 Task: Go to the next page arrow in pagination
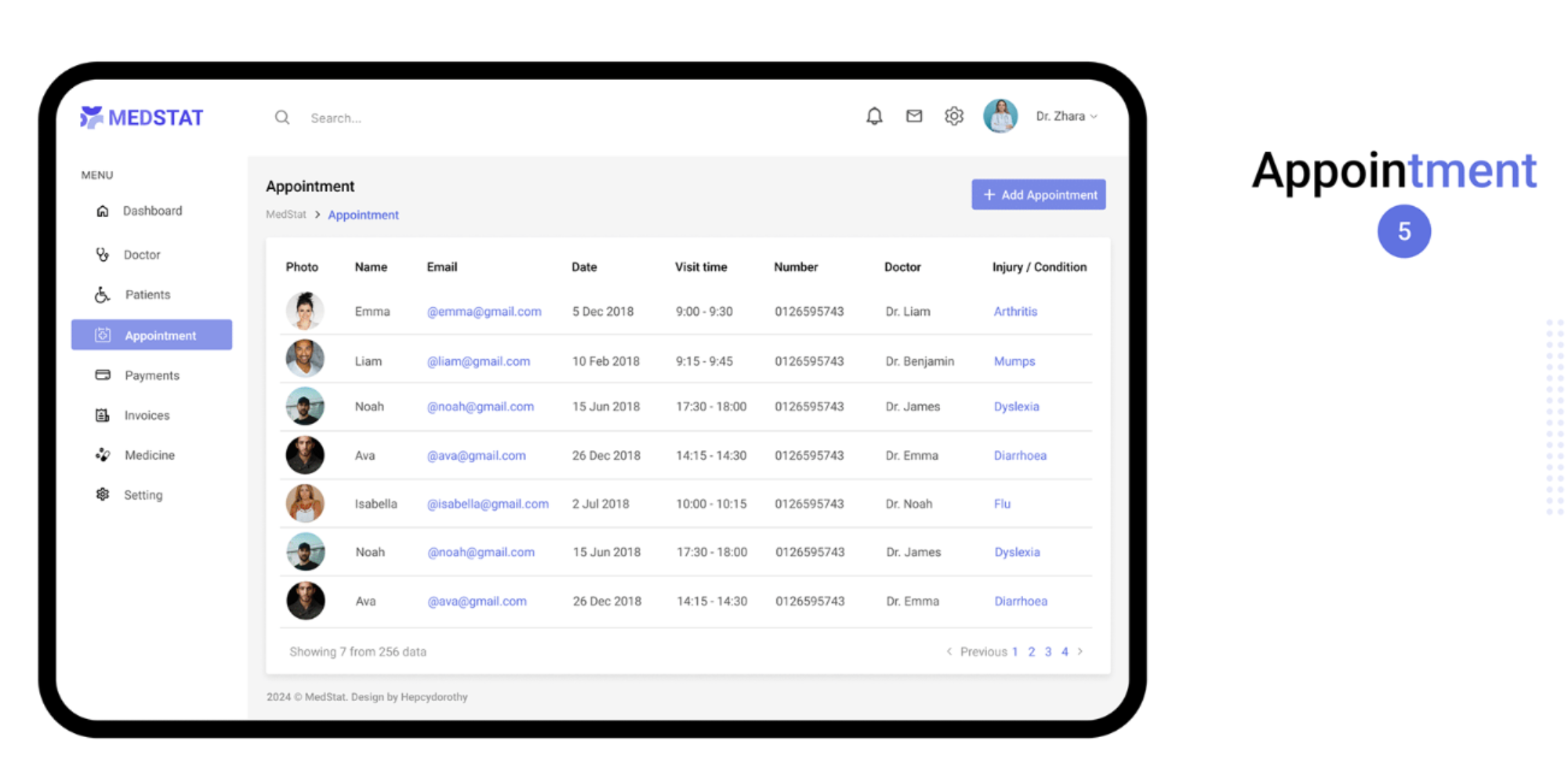click(x=1080, y=652)
